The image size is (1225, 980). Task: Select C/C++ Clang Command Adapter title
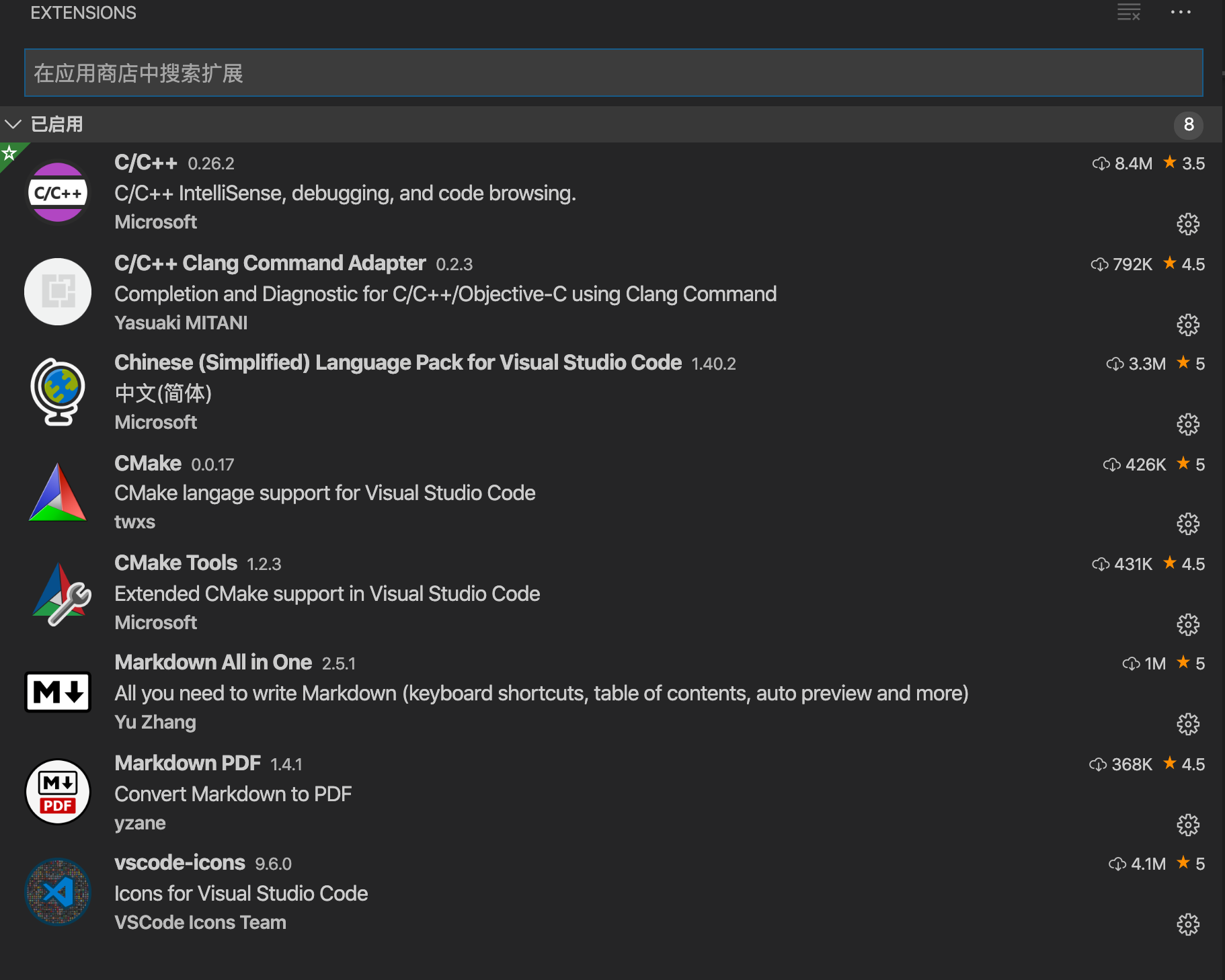click(x=270, y=263)
